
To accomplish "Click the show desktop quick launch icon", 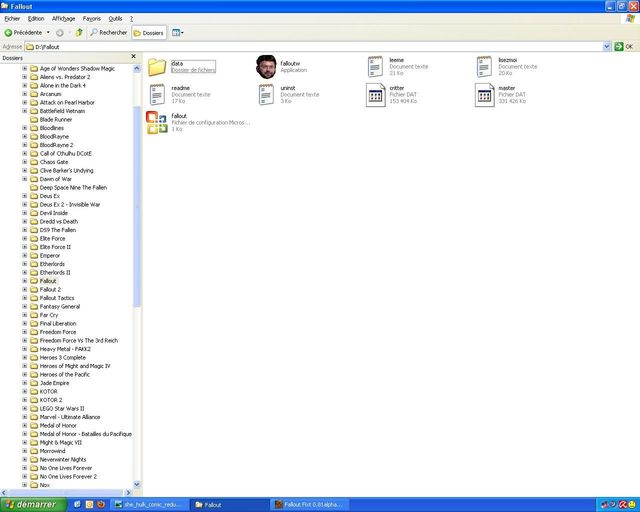I will coord(78,505).
